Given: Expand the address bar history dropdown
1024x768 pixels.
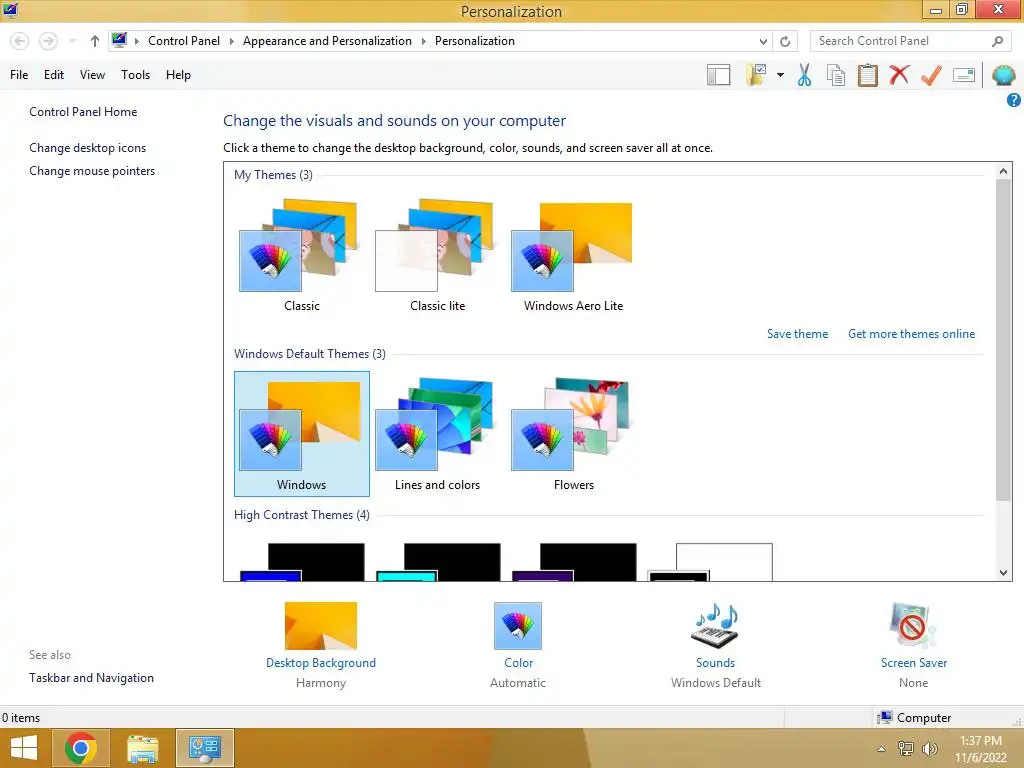Looking at the screenshot, I should 763,41.
